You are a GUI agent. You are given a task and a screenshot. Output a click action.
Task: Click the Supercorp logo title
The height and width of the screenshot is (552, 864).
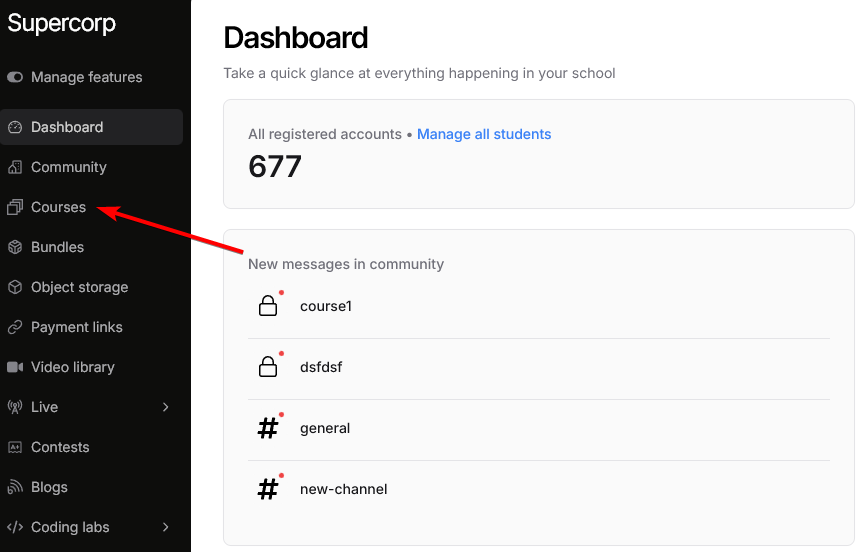62,23
